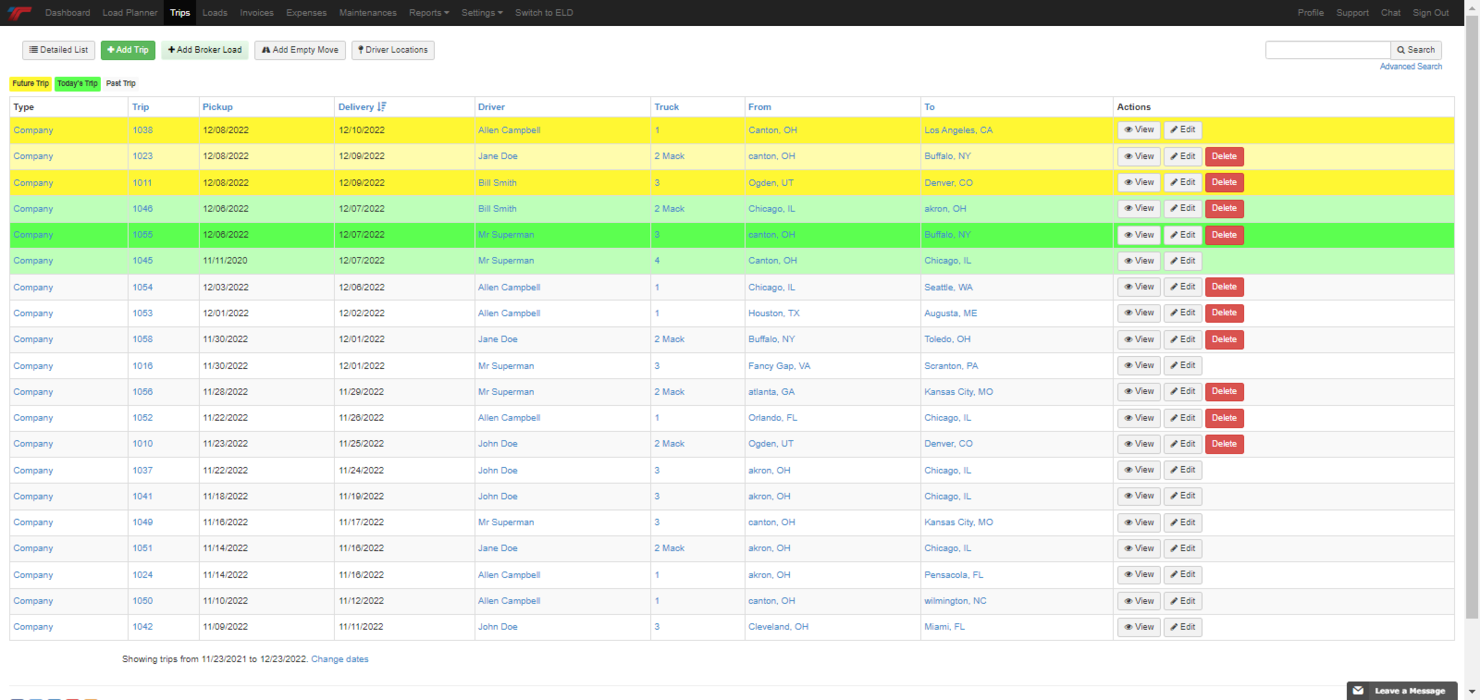Viewport: 1480px width, 700px height.
Task: Click the Detailed List icon
Action: [32, 50]
